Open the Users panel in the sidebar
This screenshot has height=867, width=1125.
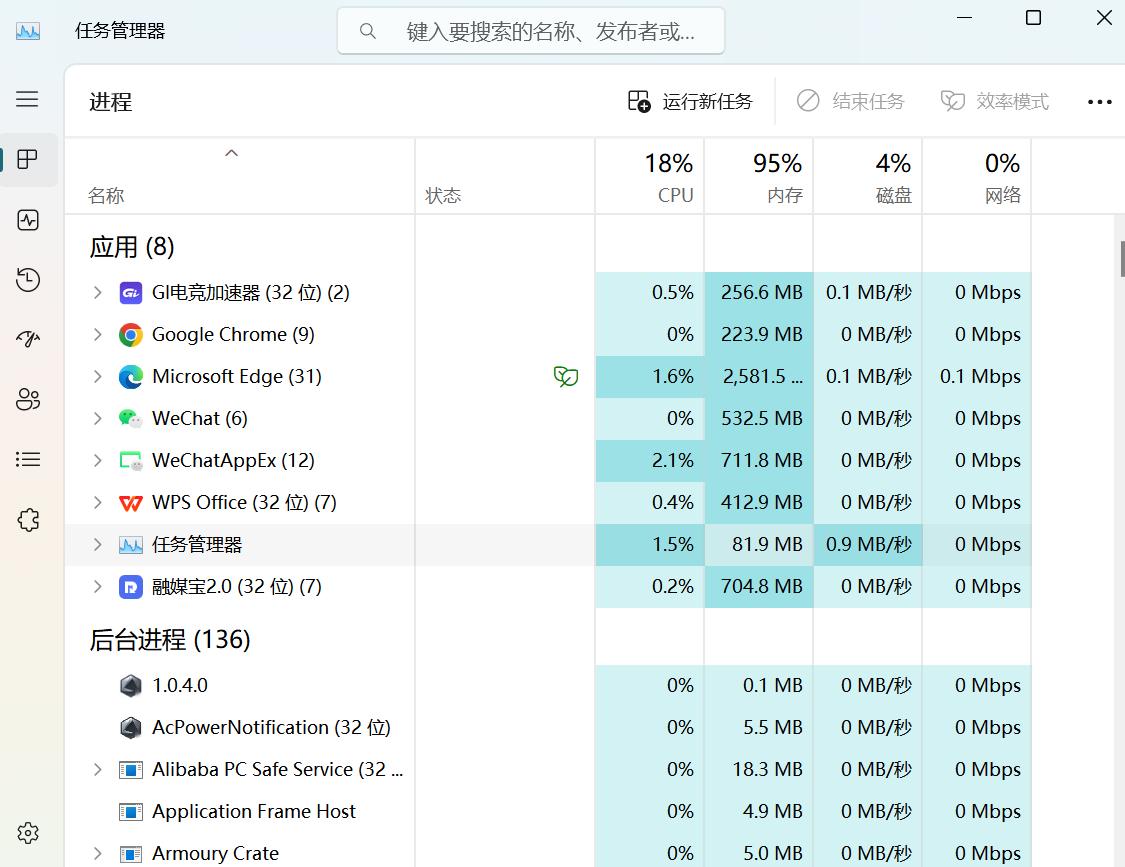(x=27, y=399)
